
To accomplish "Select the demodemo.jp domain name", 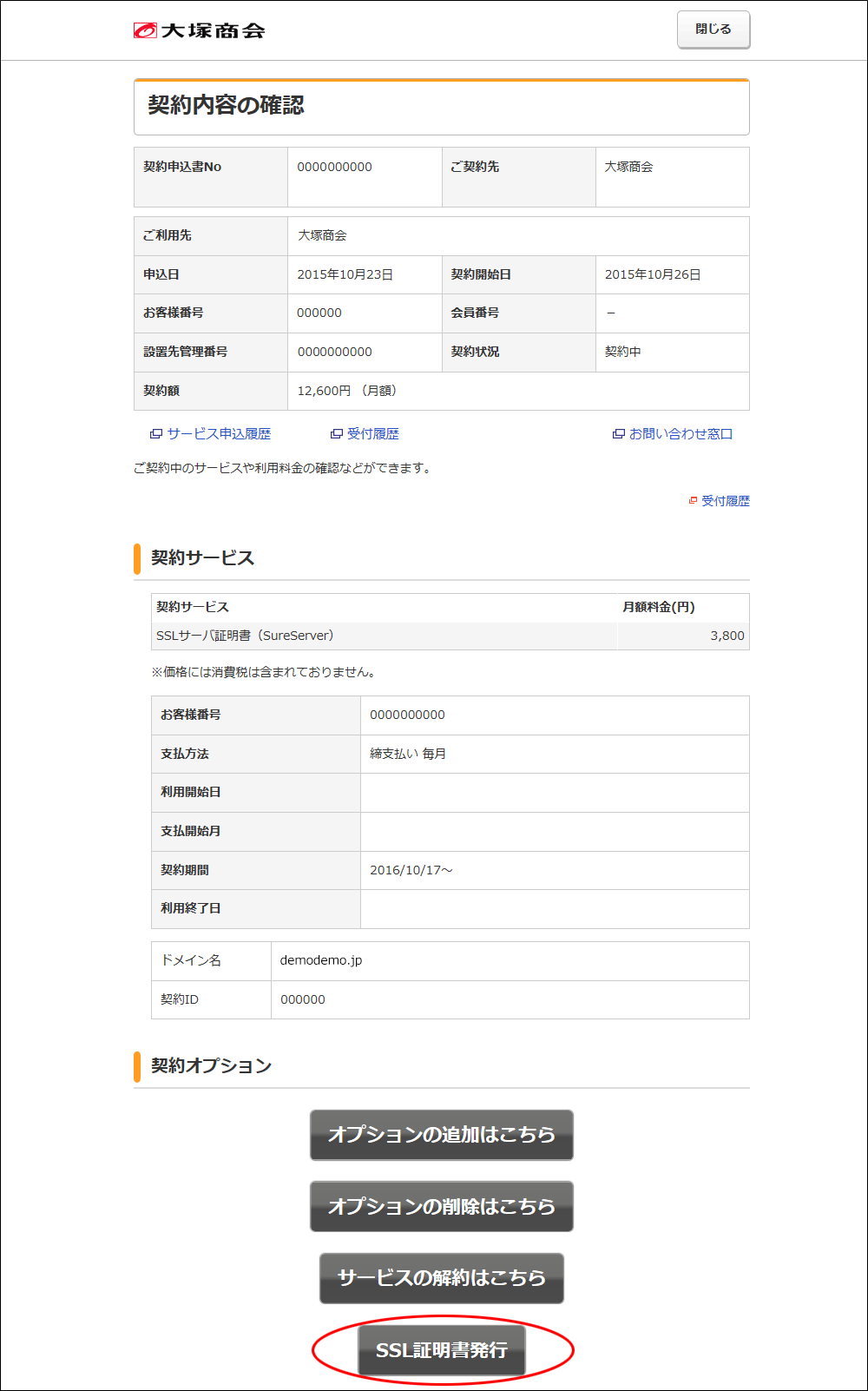I will click(321, 960).
